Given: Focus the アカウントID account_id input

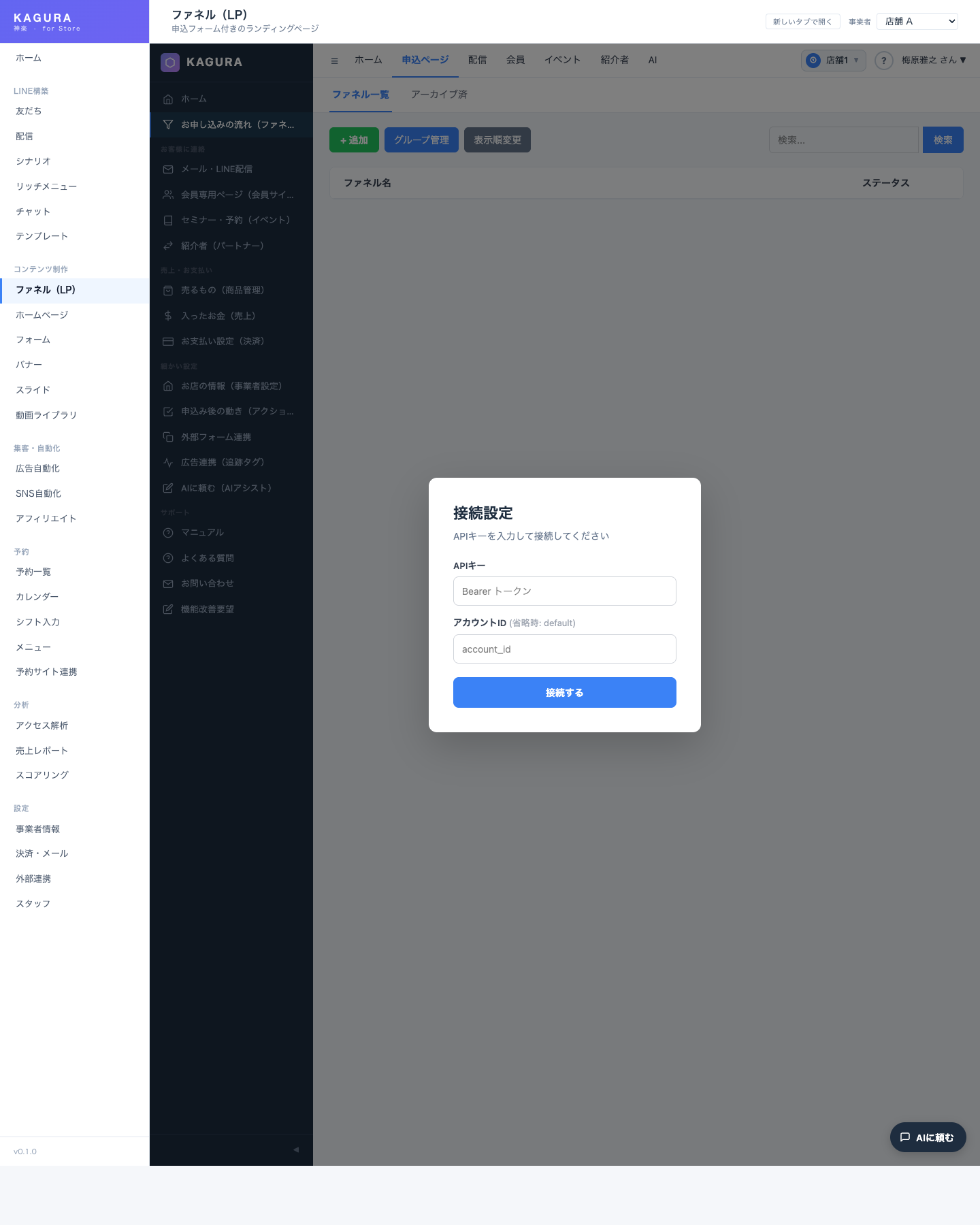Looking at the screenshot, I should point(564,649).
